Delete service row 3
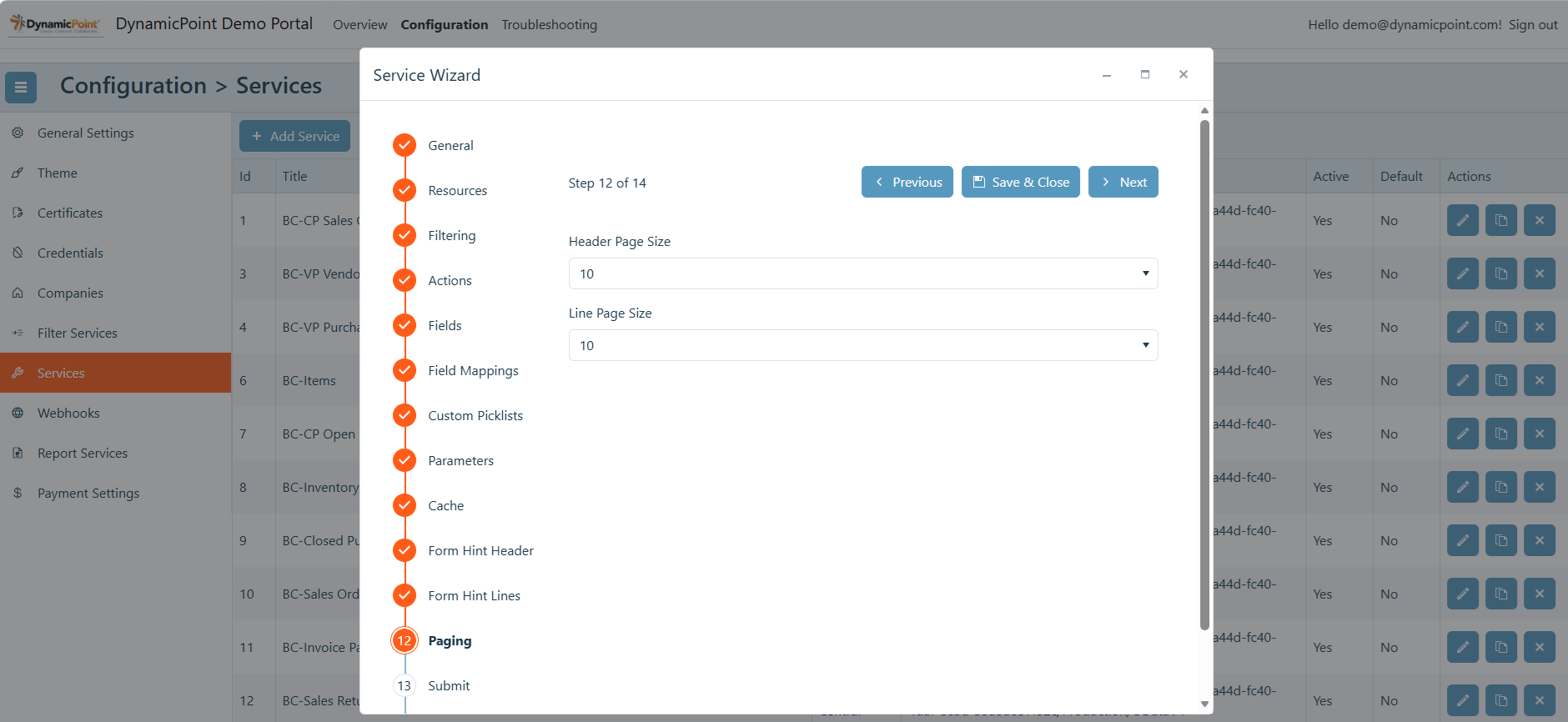1568x722 pixels. coord(1540,273)
